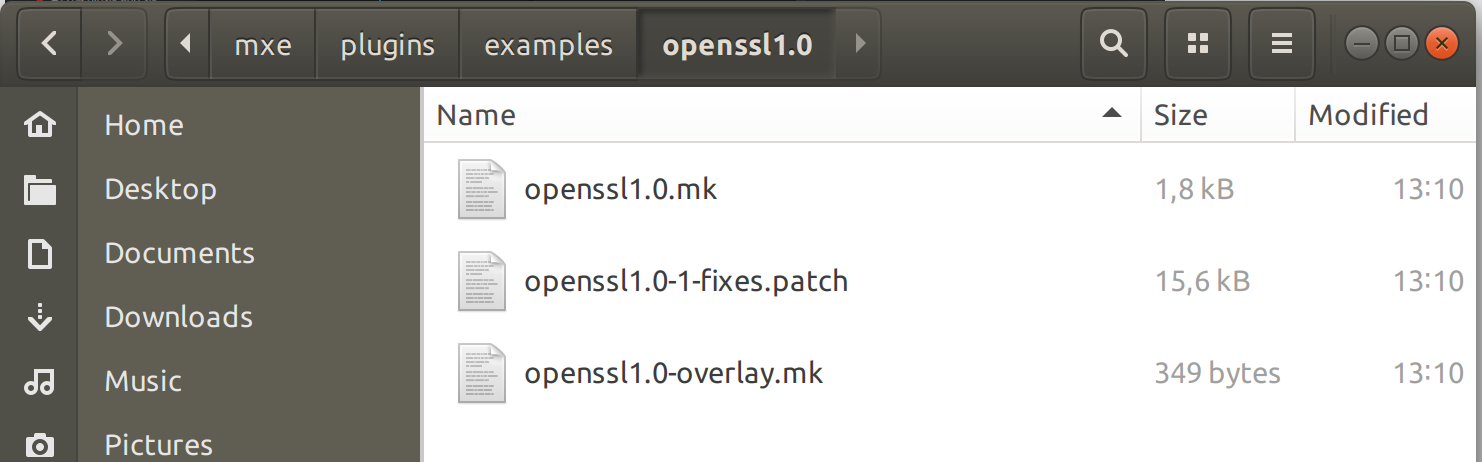
Task: Select the openssl1.0-1-fixes.patch file
Action: pos(685,281)
